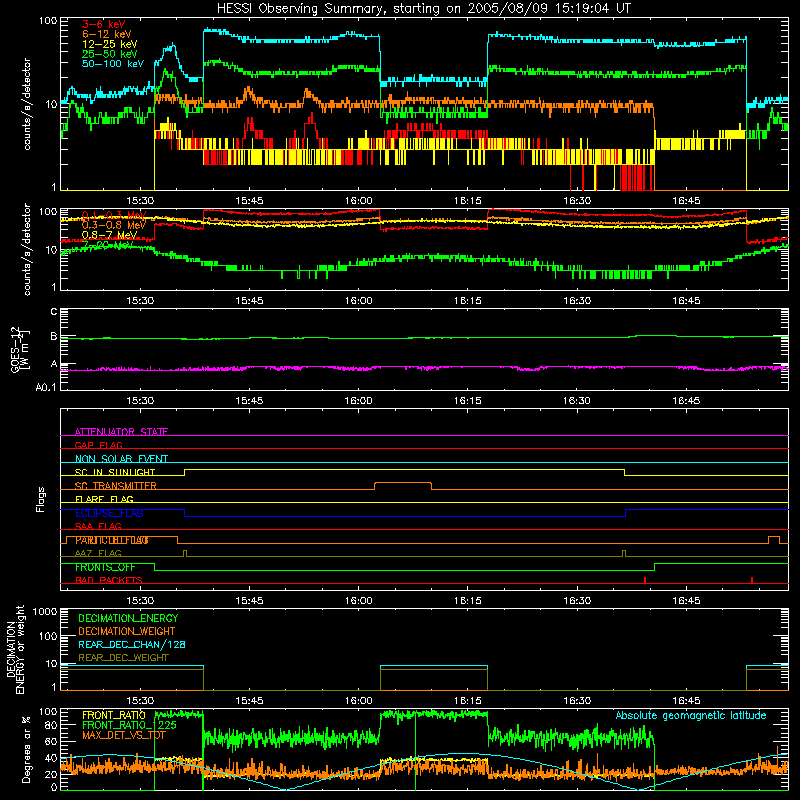The width and height of the screenshot is (800, 800).
Task: Click the 16:15 tick label under decimation plot
Action: (468, 701)
